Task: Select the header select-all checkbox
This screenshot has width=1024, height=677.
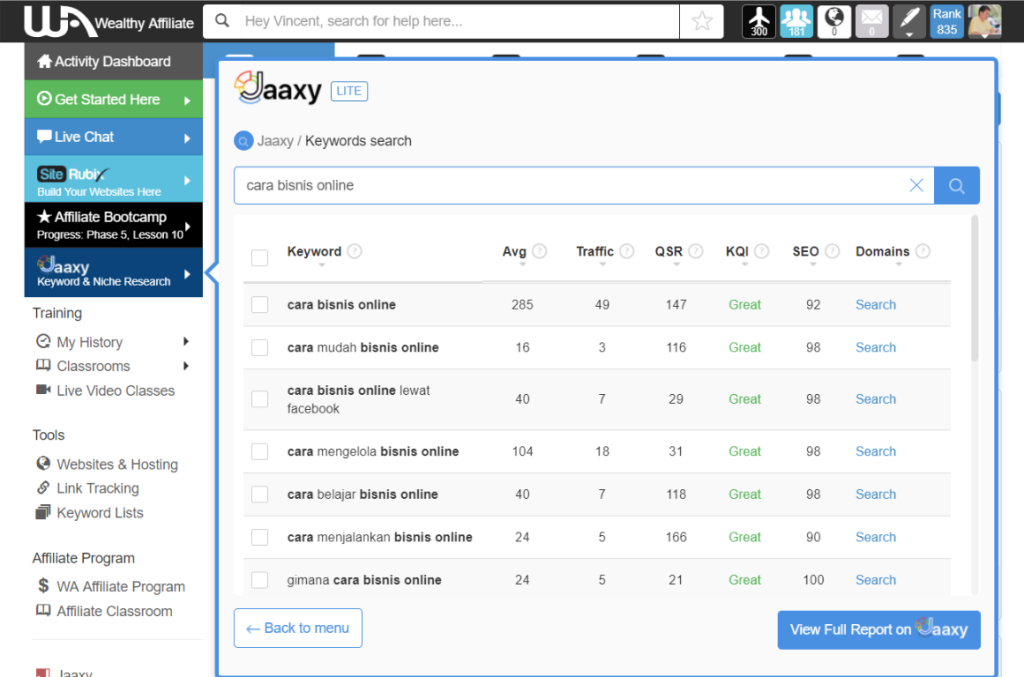Action: point(260,258)
